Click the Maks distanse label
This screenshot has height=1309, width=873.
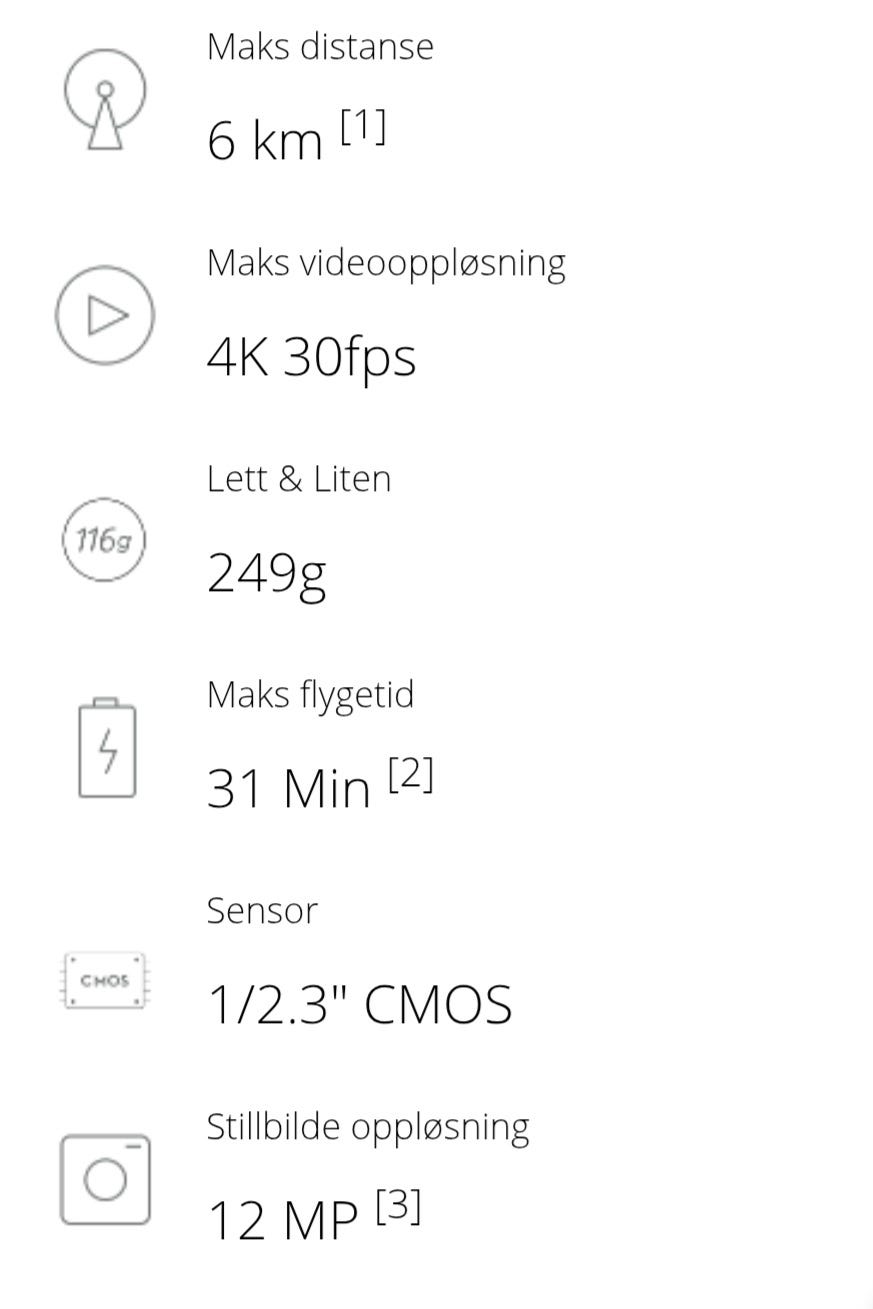[320, 47]
